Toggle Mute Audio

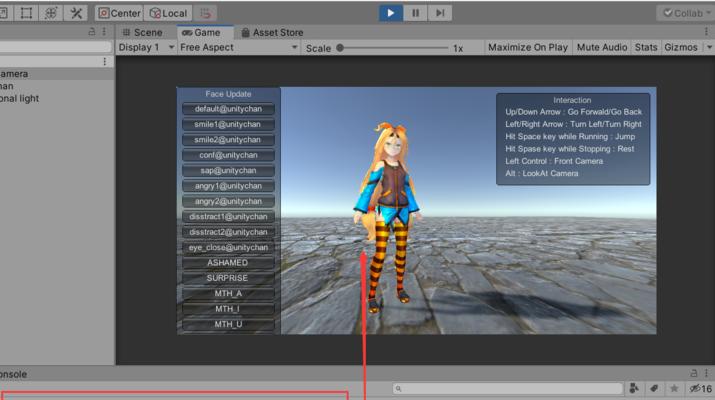point(602,47)
